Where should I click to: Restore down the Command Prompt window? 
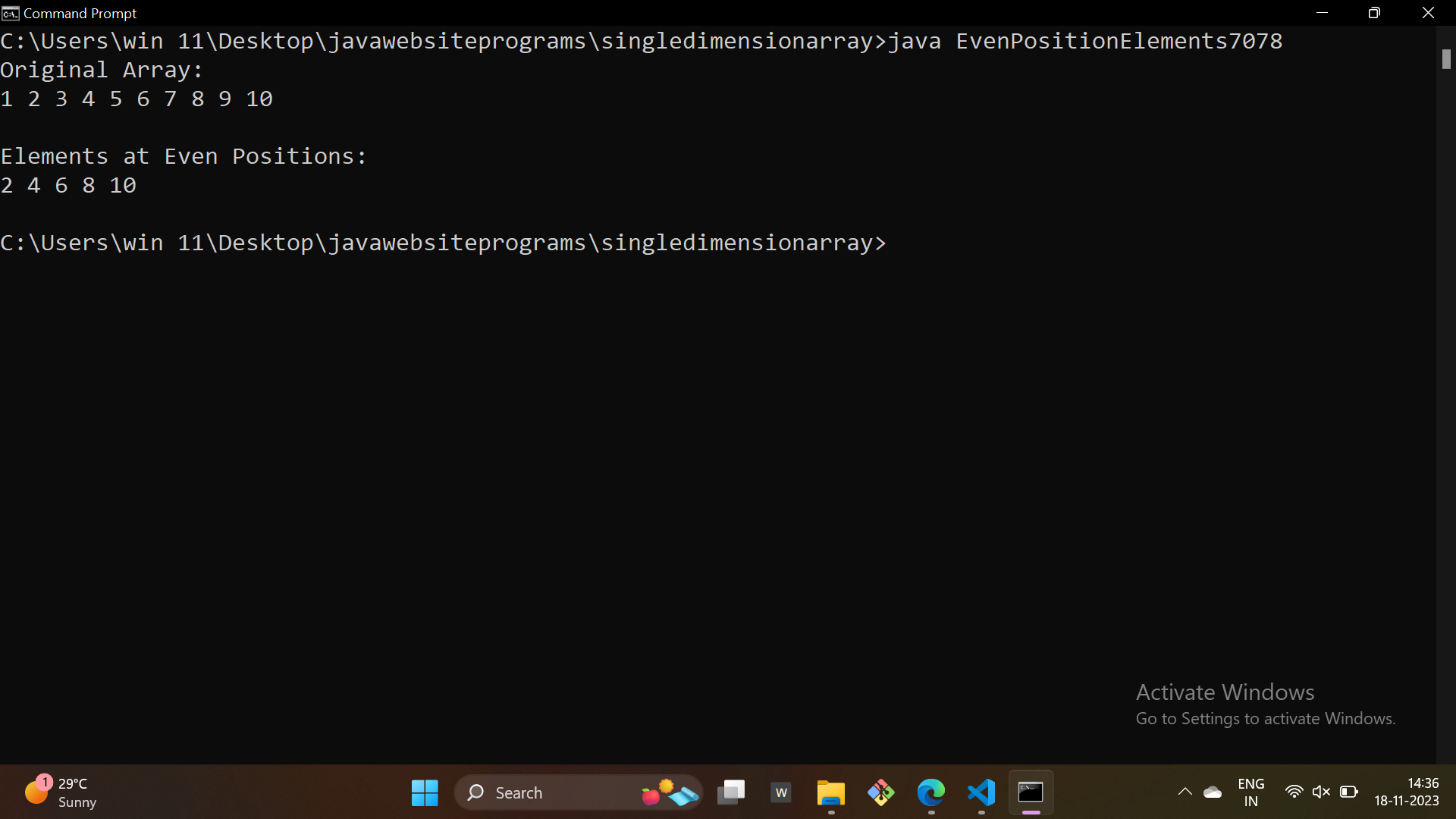coord(1374,13)
